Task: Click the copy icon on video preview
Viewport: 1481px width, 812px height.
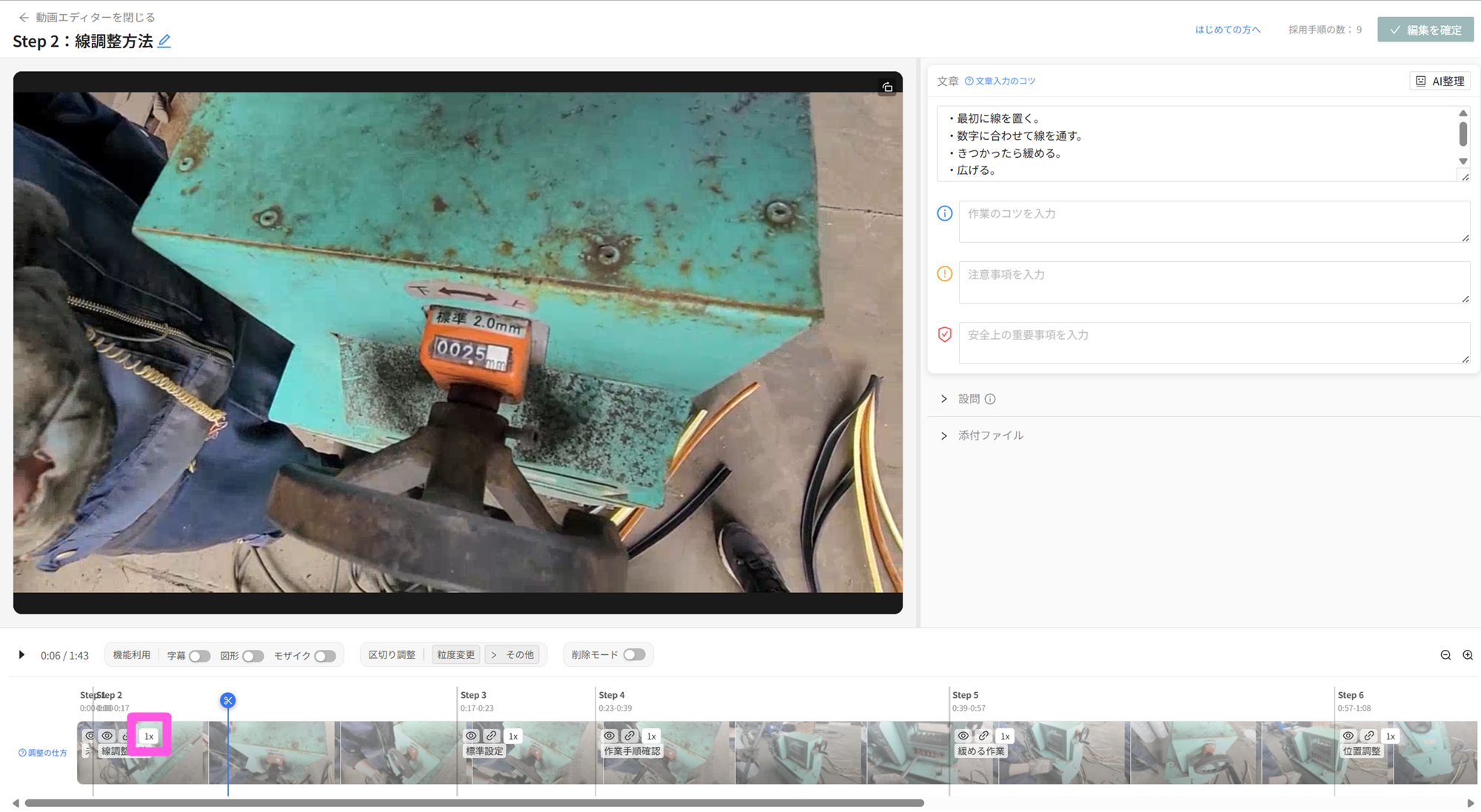Action: (x=887, y=87)
